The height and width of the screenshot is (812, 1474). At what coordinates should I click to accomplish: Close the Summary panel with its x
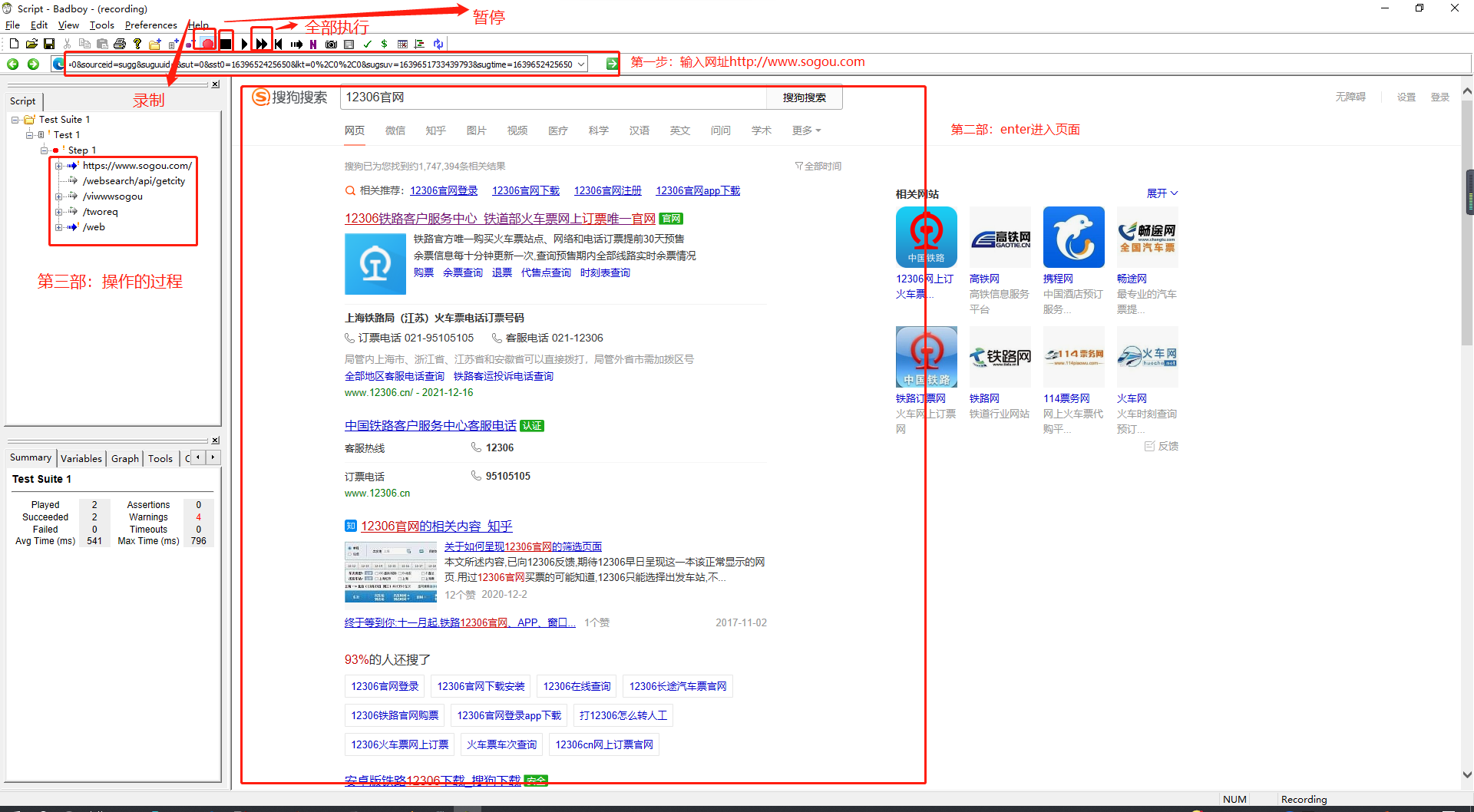[x=216, y=441]
